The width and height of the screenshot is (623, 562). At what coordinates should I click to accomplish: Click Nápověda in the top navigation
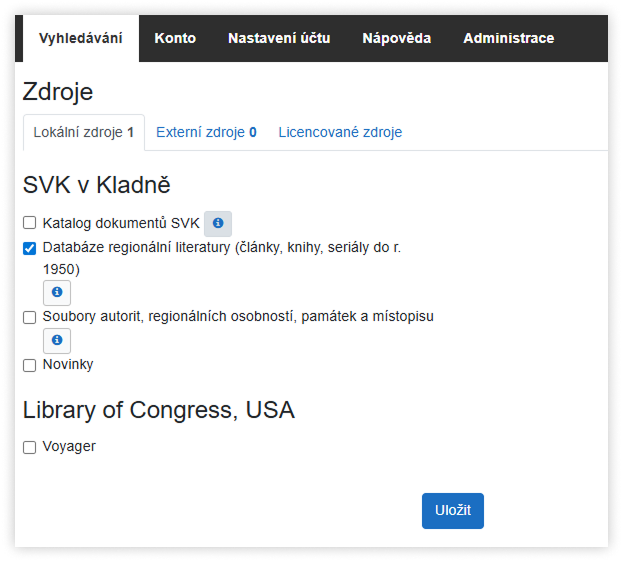click(x=396, y=39)
